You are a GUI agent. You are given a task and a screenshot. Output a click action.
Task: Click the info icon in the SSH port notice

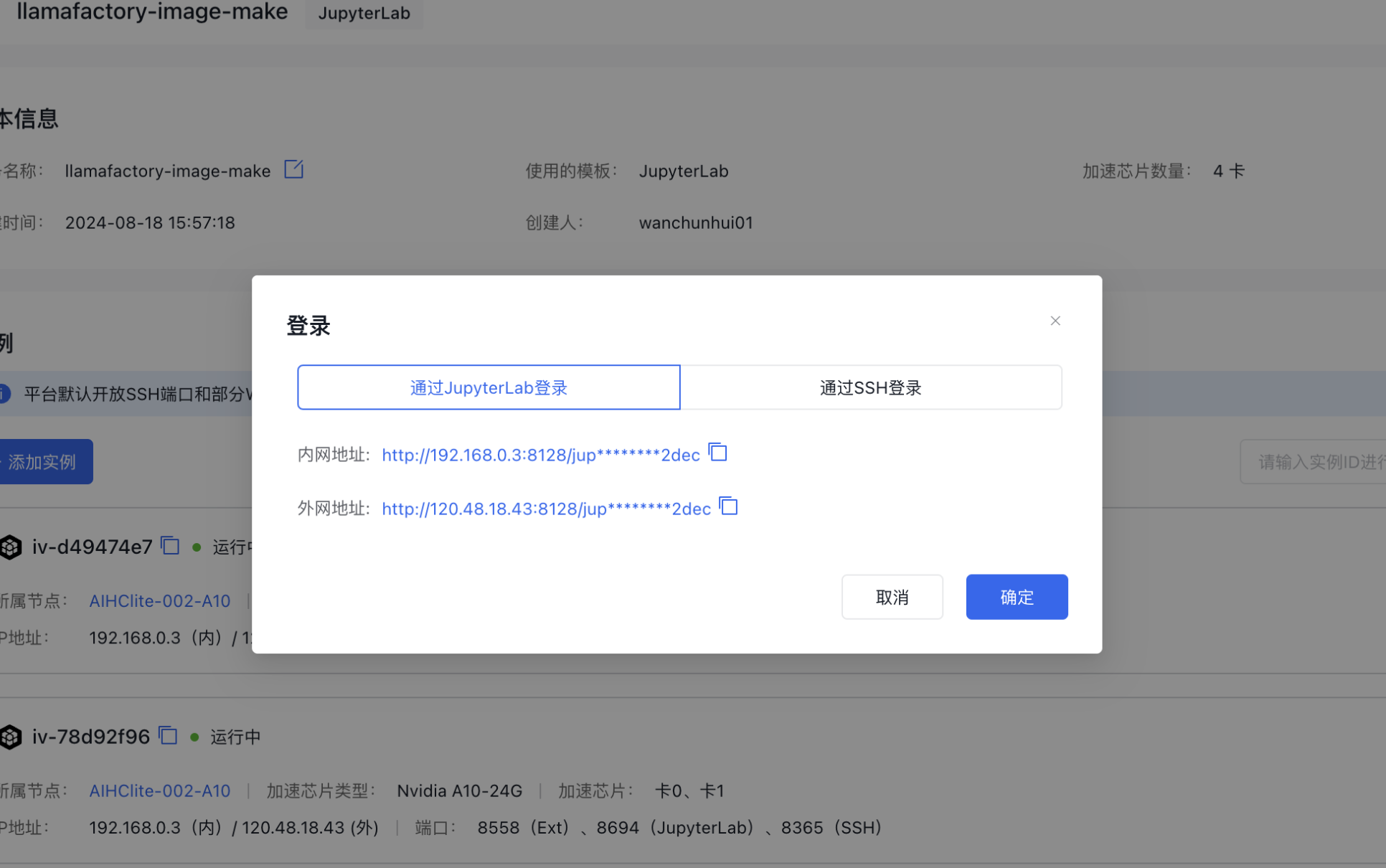click(x=4, y=394)
